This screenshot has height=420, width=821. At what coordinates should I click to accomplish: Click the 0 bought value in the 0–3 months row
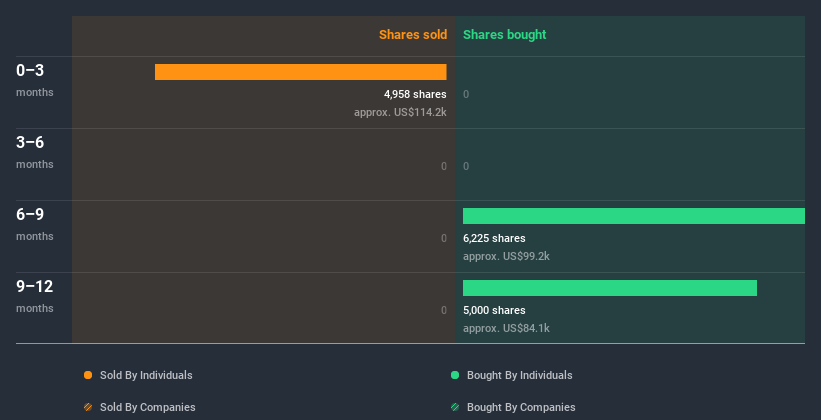(x=466, y=94)
